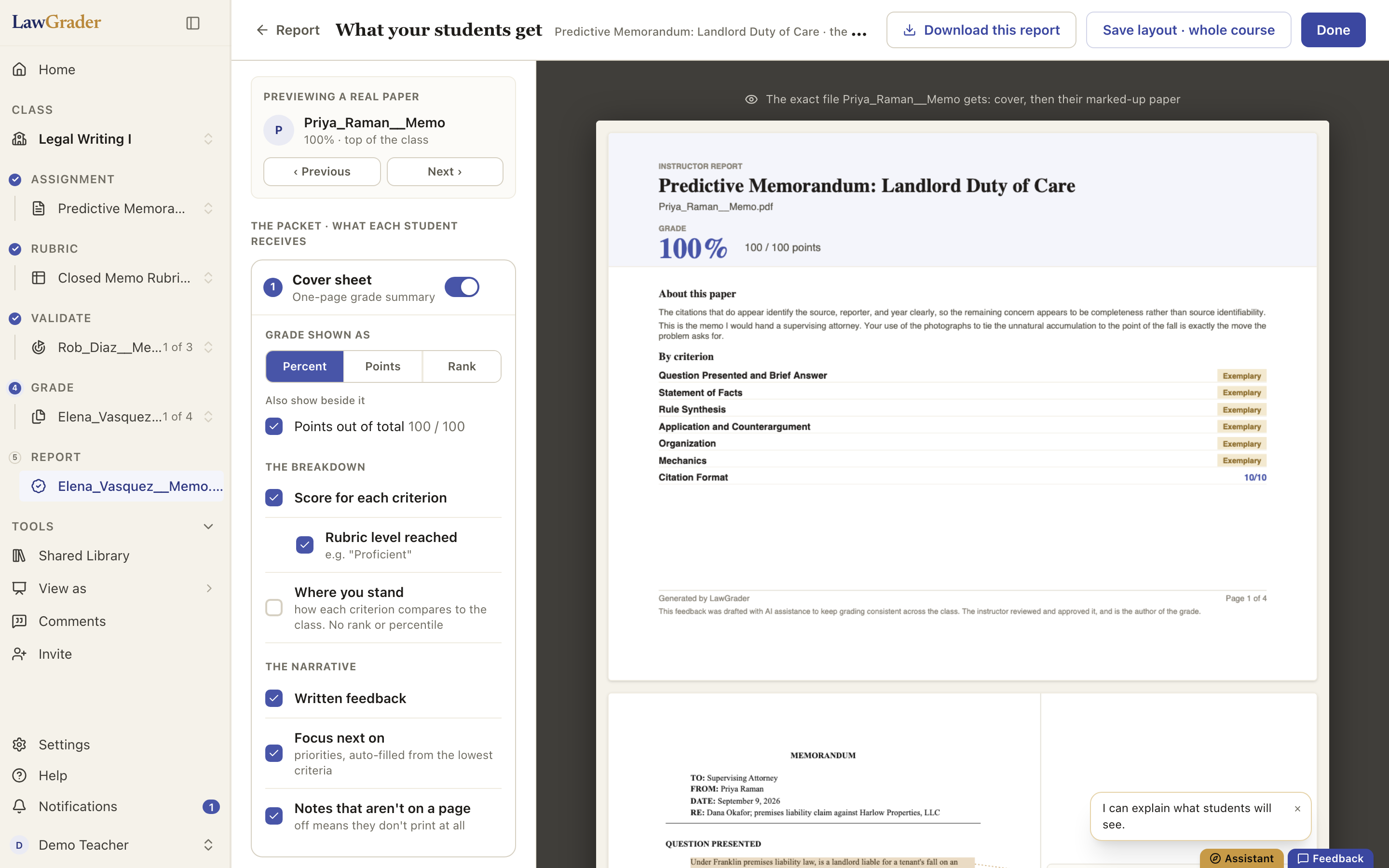Go to Previous paper
Screen dimensions: 1389x868
coord(322,172)
